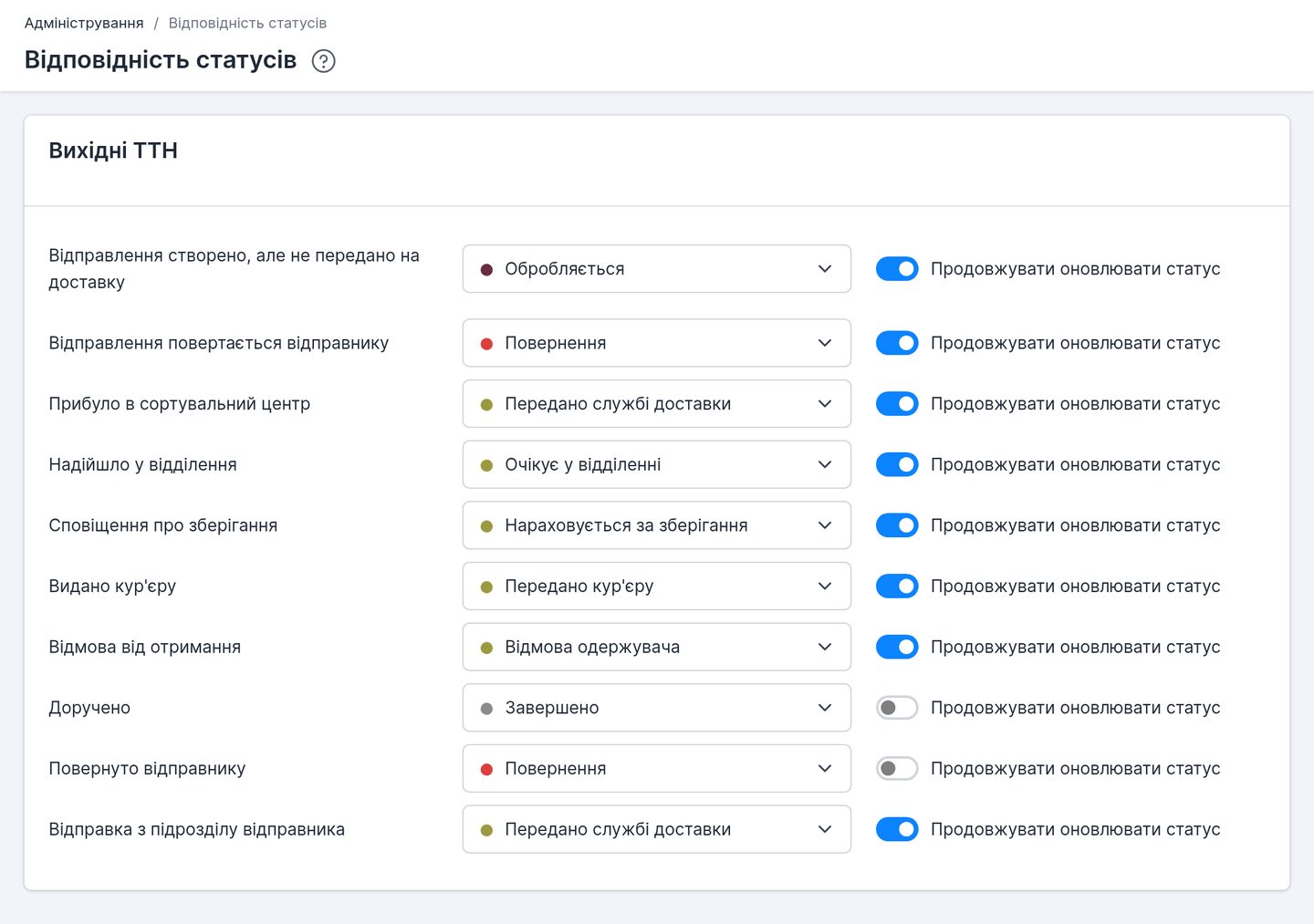Click the gray dot beside Завершено

(x=486, y=709)
